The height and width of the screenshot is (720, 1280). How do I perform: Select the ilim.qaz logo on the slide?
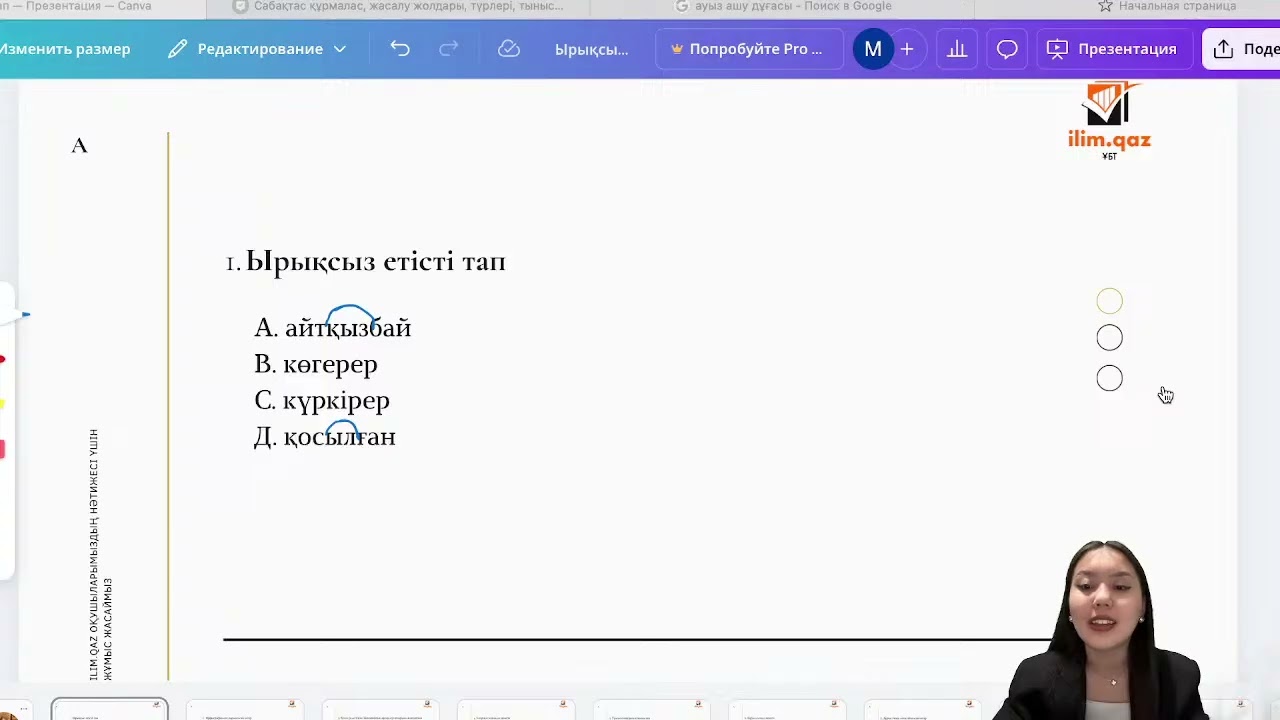1110,121
